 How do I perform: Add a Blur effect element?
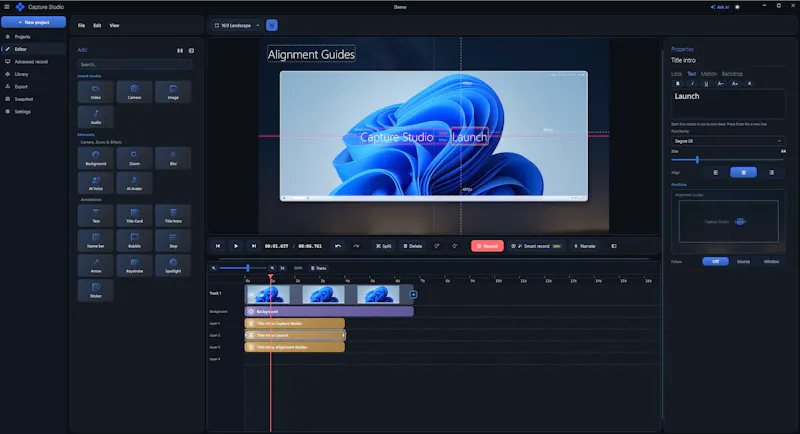(173, 158)
